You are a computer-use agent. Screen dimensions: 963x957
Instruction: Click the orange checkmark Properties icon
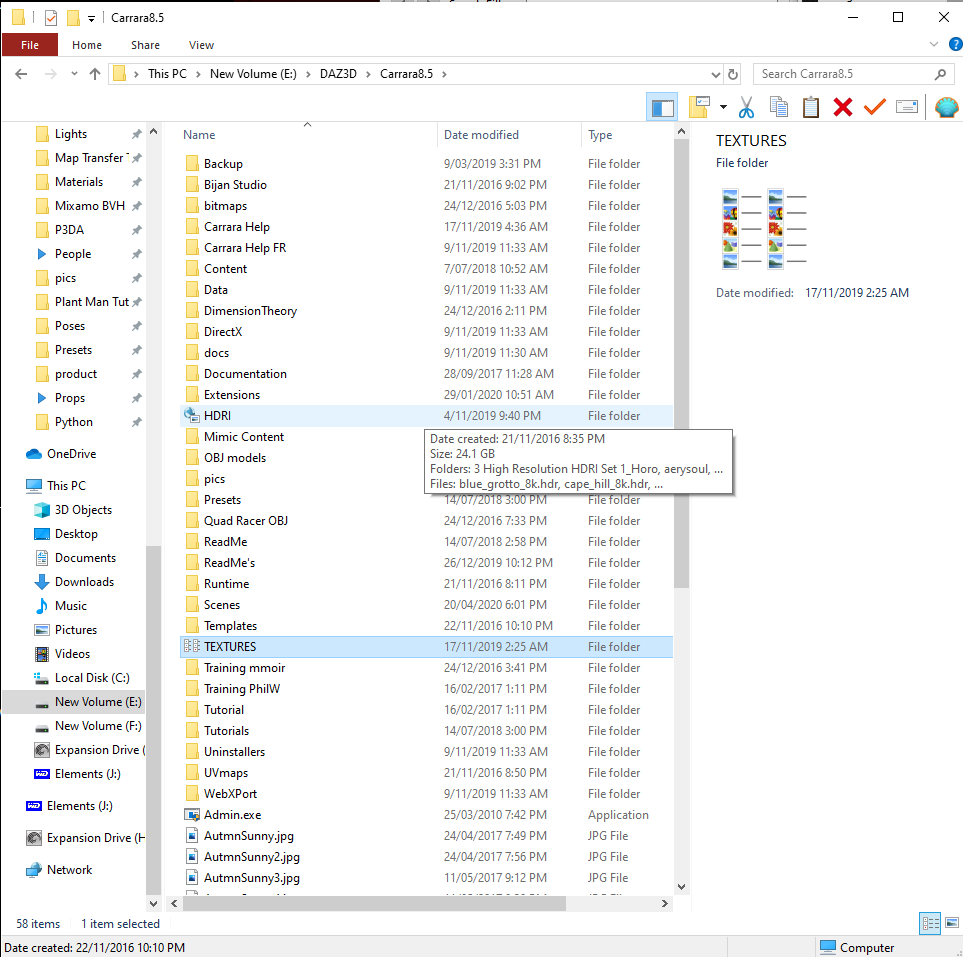pos(875,107)
